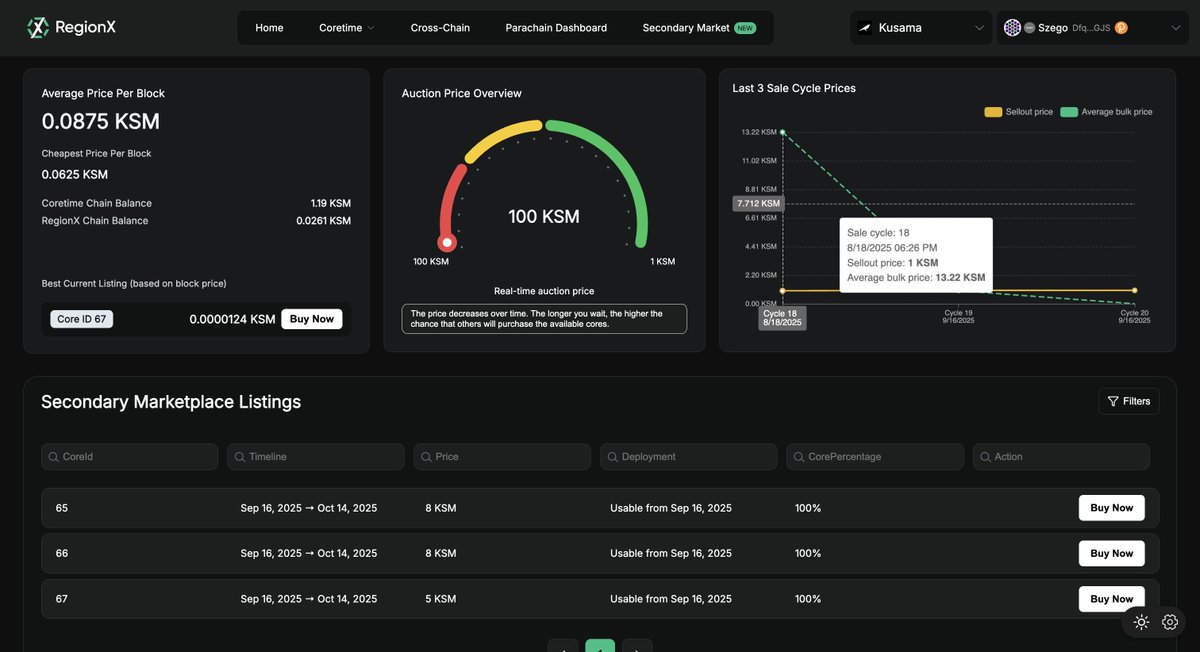Click core ID 65 cell

62,508
